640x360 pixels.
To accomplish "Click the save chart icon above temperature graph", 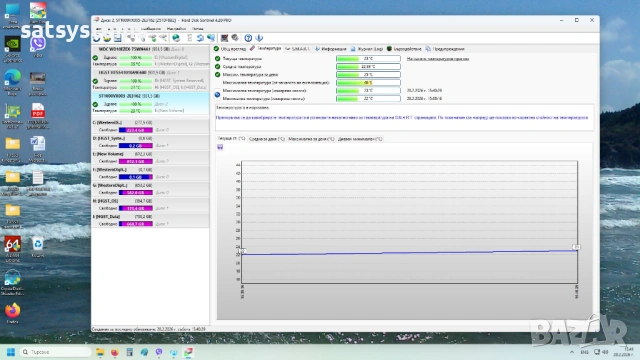I will (x=220, y=147).
